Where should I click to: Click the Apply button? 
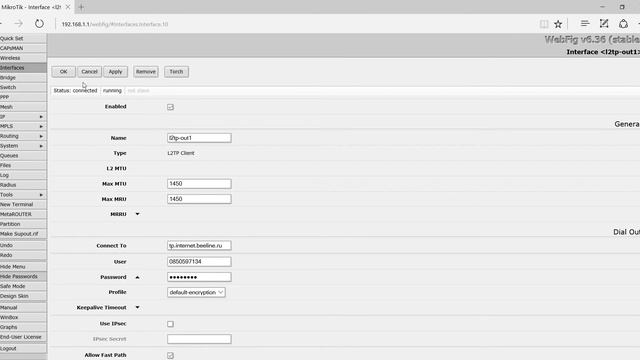(116, 72)
